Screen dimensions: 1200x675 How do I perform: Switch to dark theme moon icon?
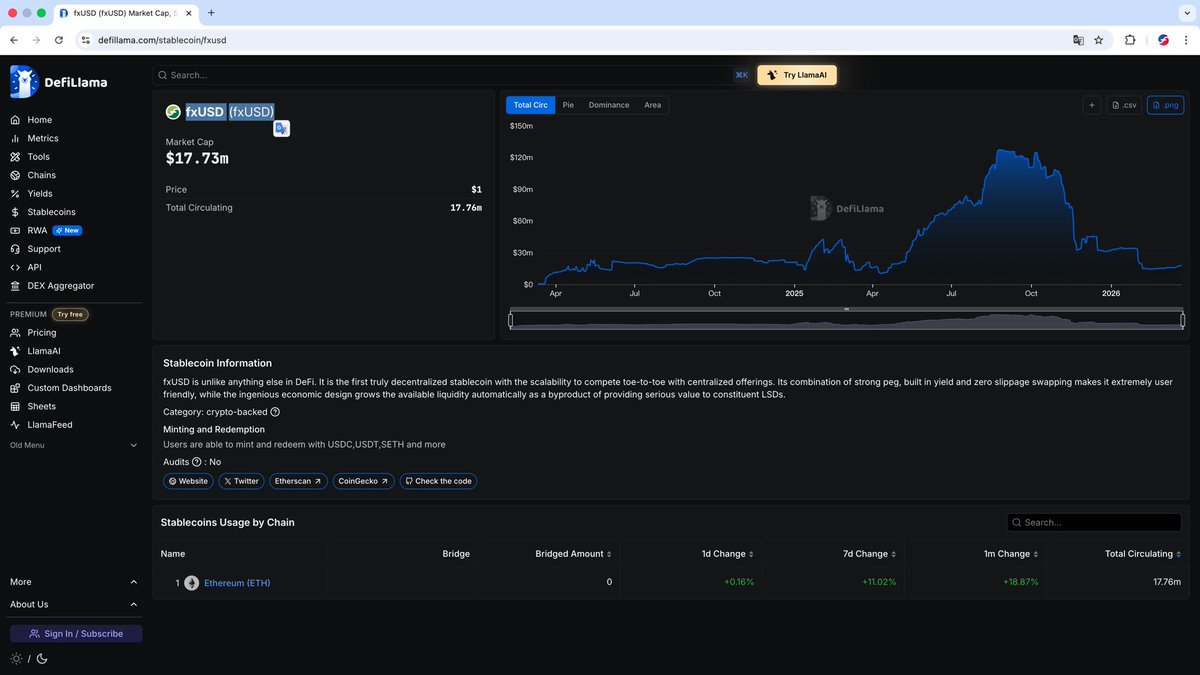[x=41, y=659]
